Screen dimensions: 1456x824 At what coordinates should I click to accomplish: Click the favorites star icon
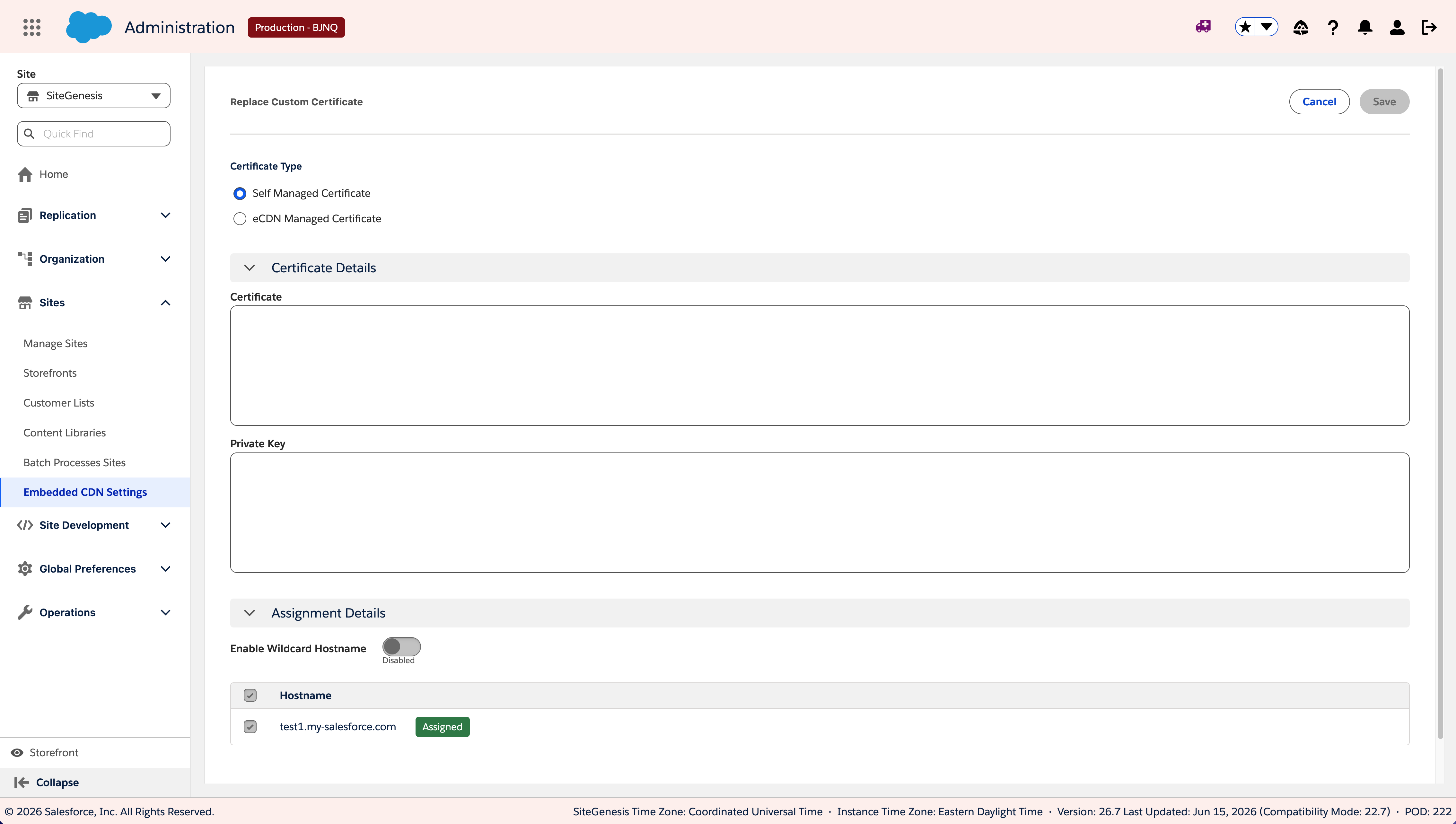coord(1245,27)
